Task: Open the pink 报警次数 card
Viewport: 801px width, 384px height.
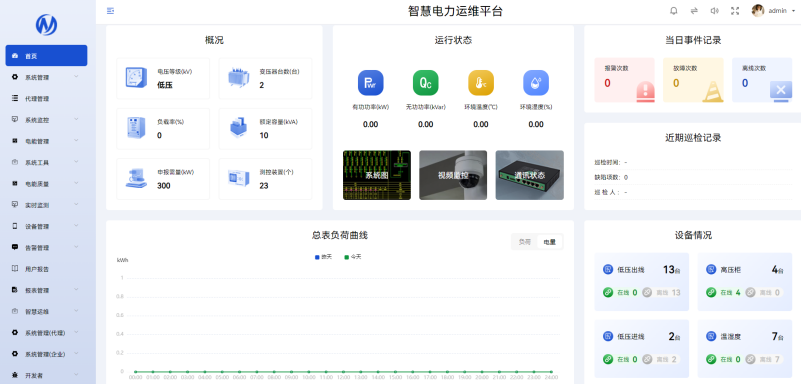Action: 624,80
